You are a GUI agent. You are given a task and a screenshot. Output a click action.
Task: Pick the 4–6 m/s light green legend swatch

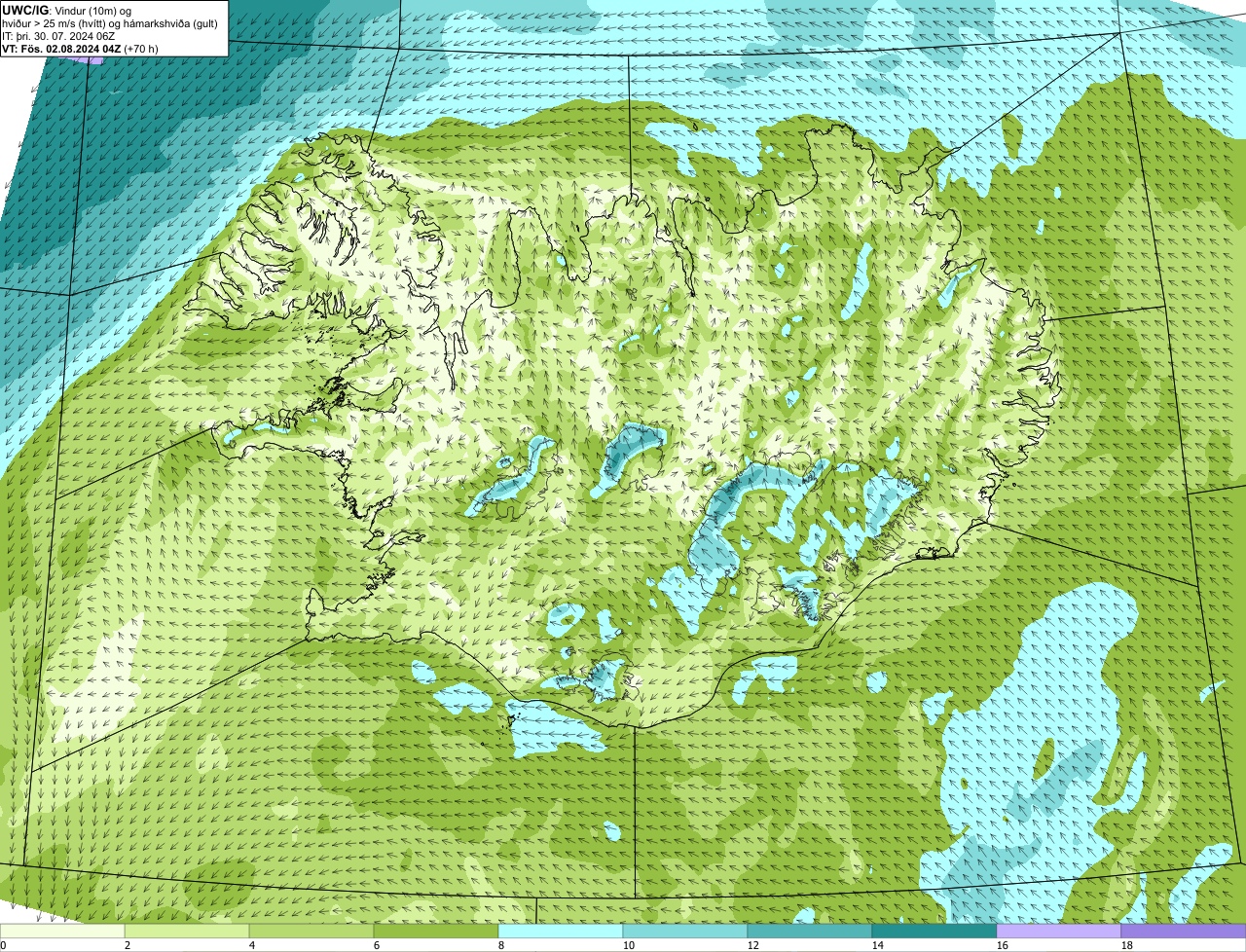click(311, 931)
